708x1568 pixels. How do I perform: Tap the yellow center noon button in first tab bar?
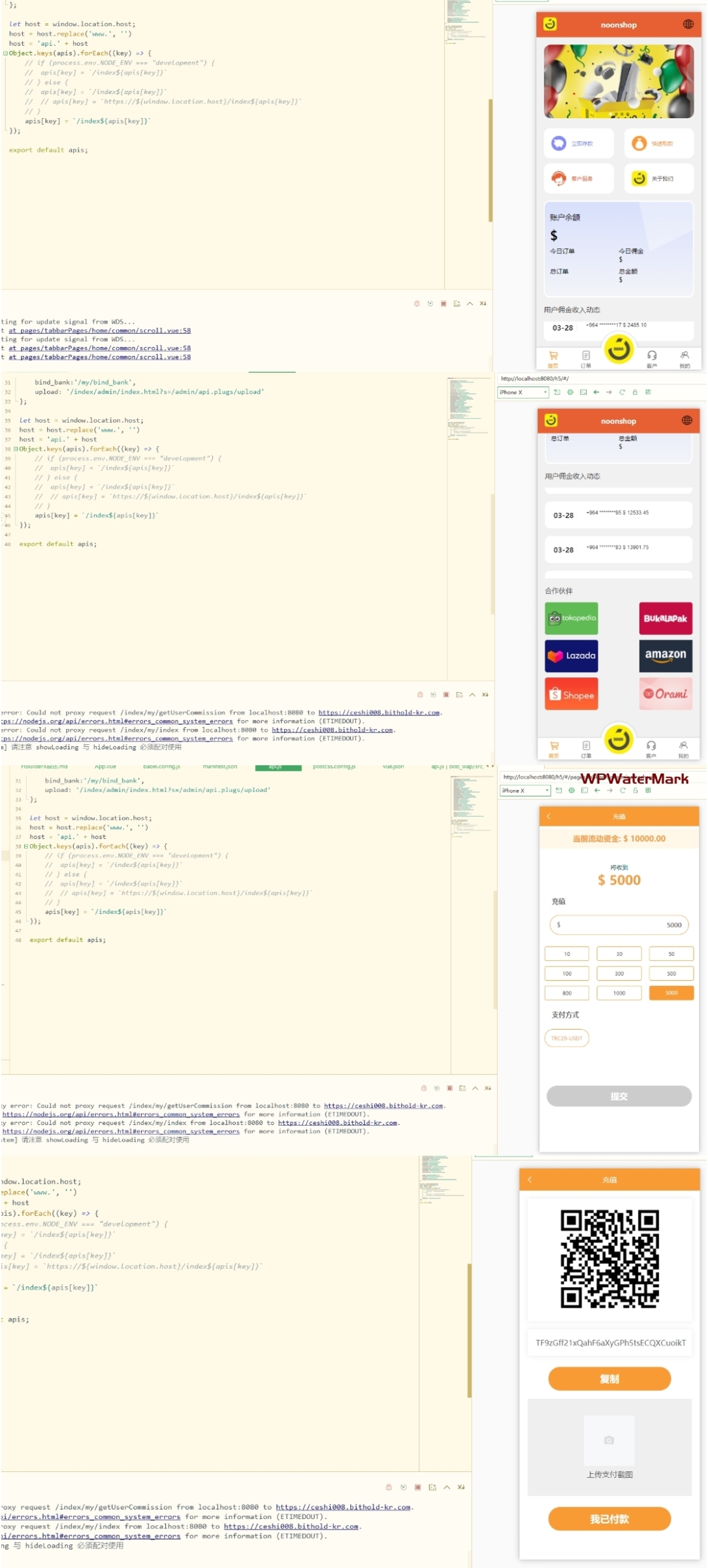coord(619,349)
